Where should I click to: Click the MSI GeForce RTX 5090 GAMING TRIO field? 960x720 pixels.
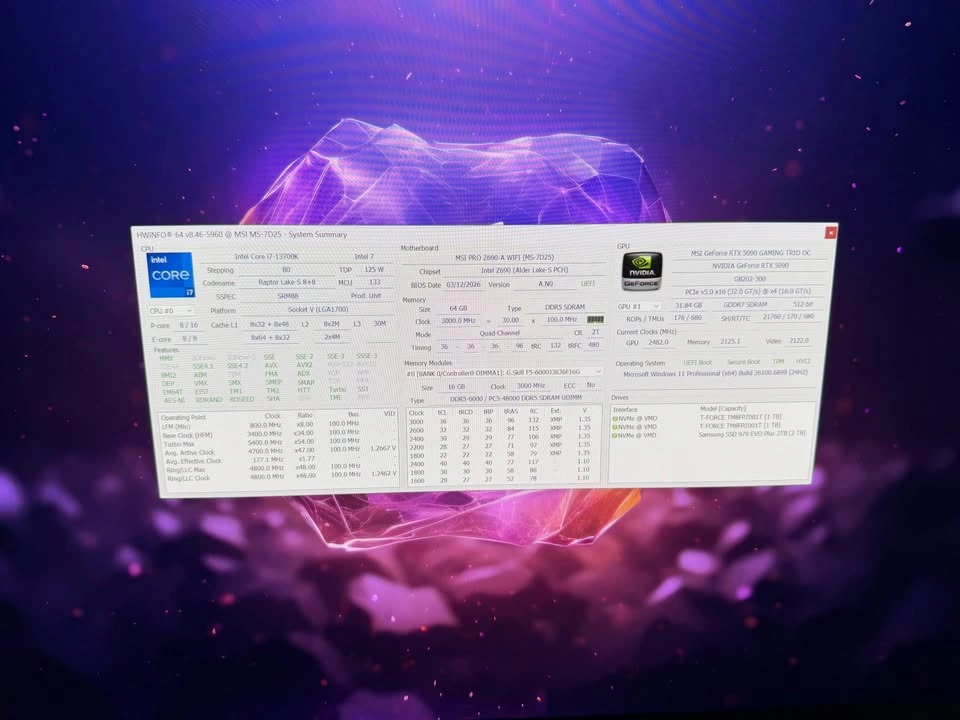(x=750, y=253)
